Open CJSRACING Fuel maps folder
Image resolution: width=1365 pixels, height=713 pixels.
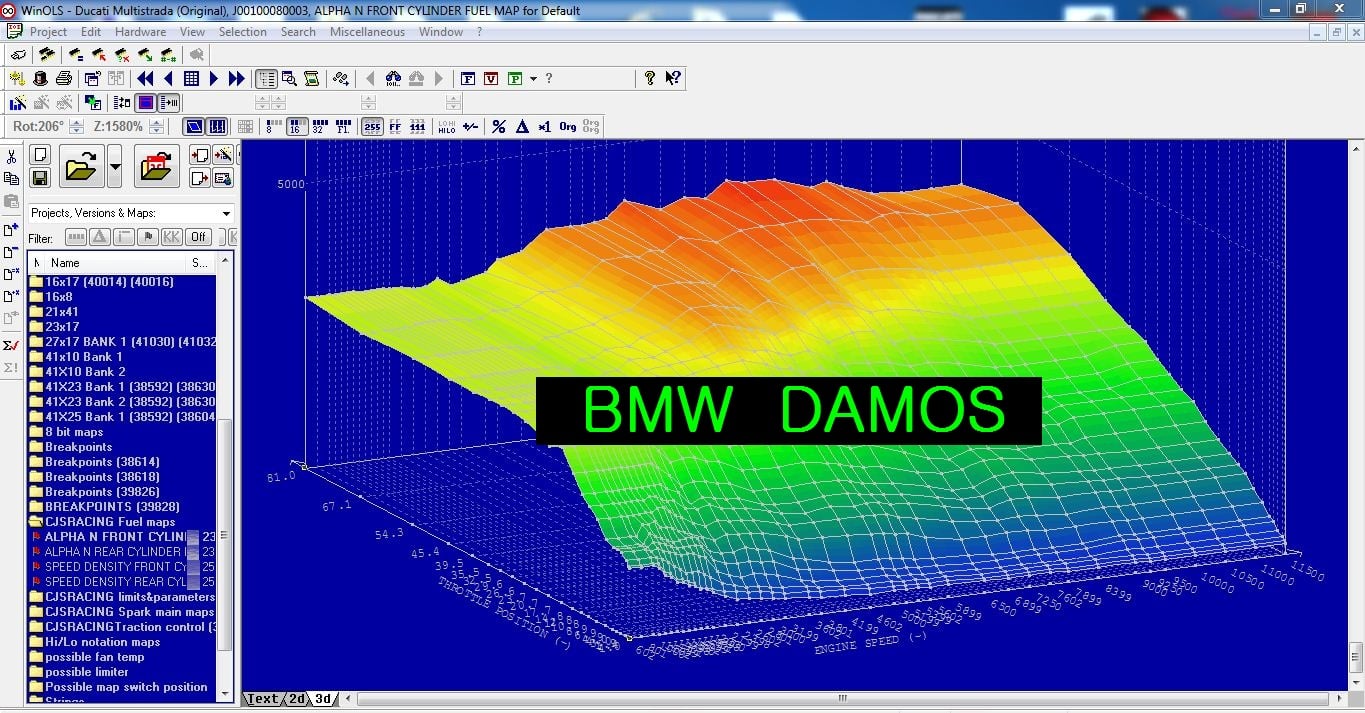click(x=110, y=522)
